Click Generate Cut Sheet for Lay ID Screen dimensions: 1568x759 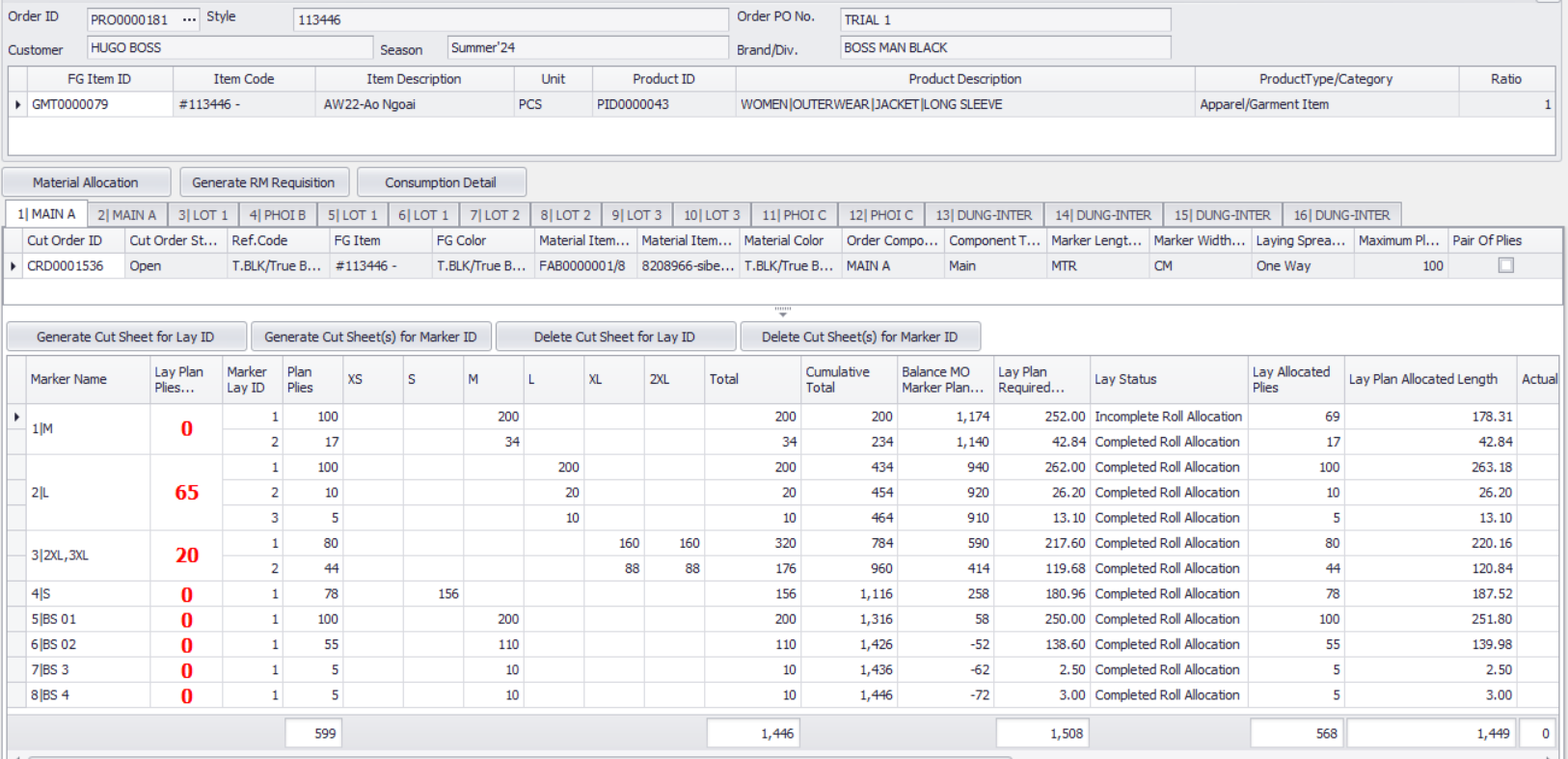pyautogui.click(x=125, y=337)
